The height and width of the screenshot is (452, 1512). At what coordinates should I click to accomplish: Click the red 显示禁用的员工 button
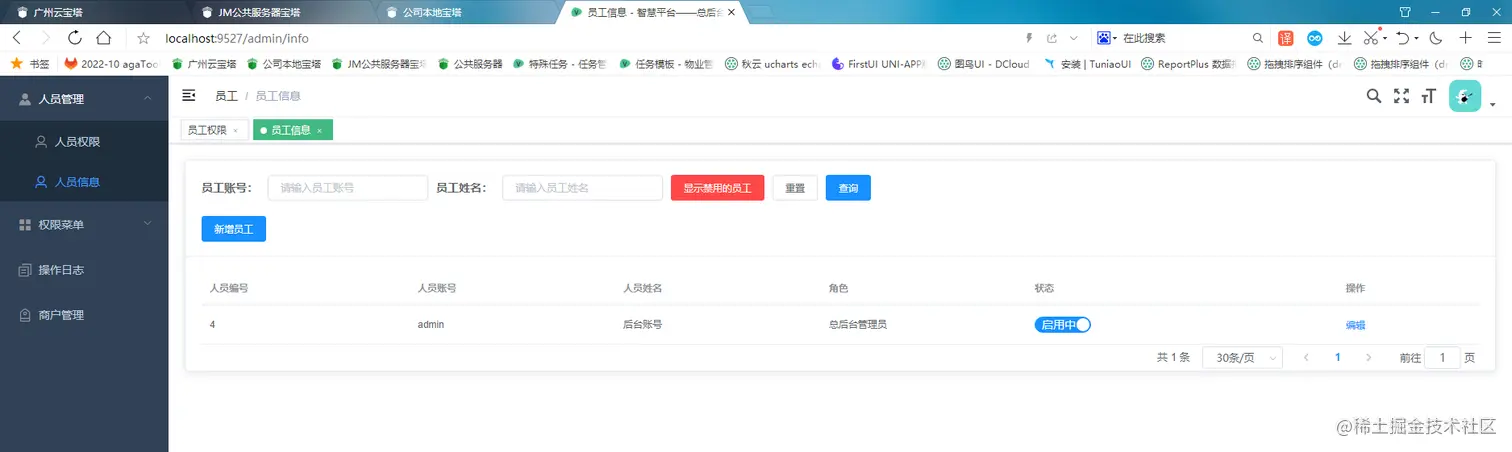pyautogui.click(x=718, y=188)
